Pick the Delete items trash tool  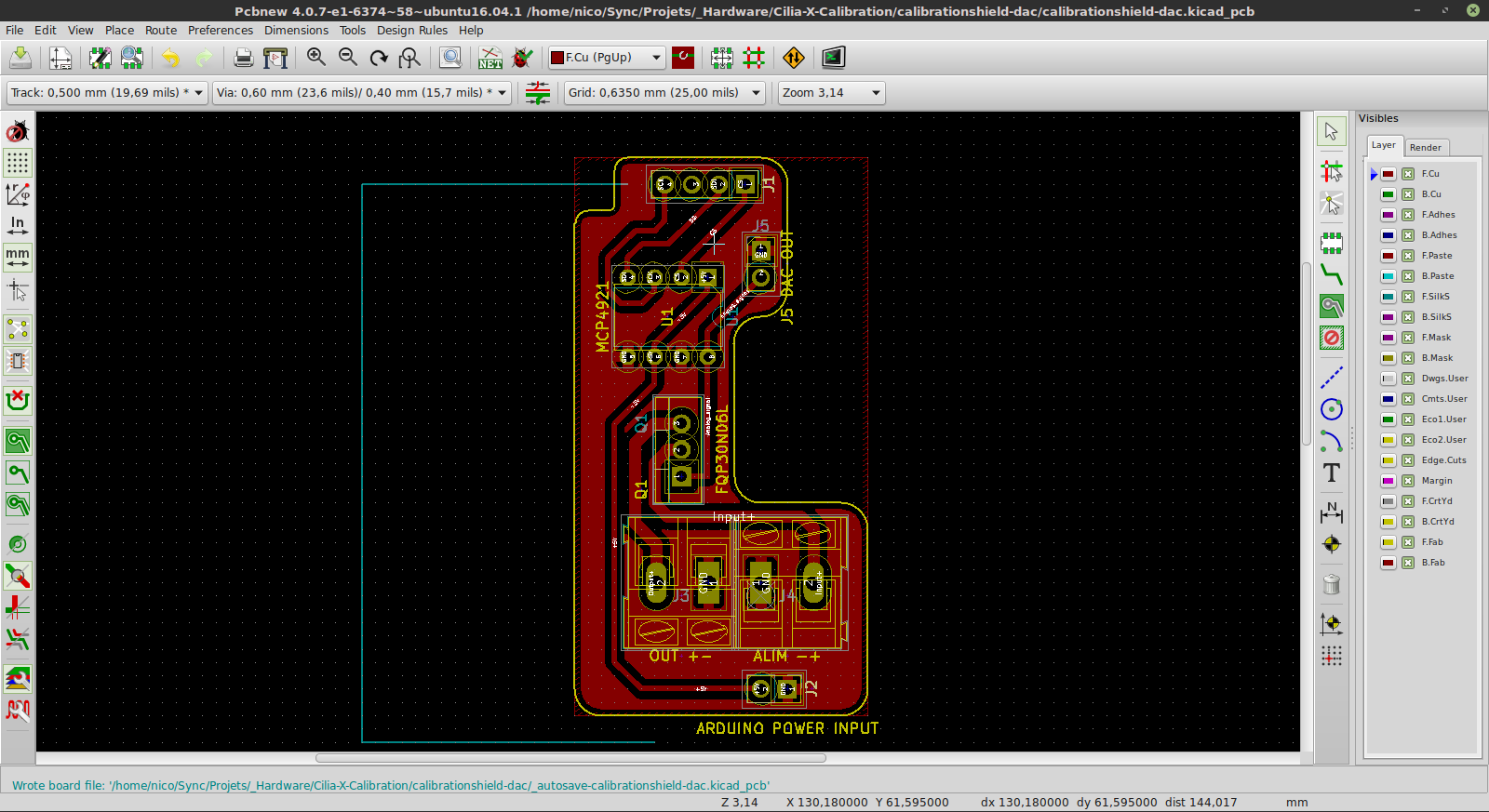[1332, 584]
